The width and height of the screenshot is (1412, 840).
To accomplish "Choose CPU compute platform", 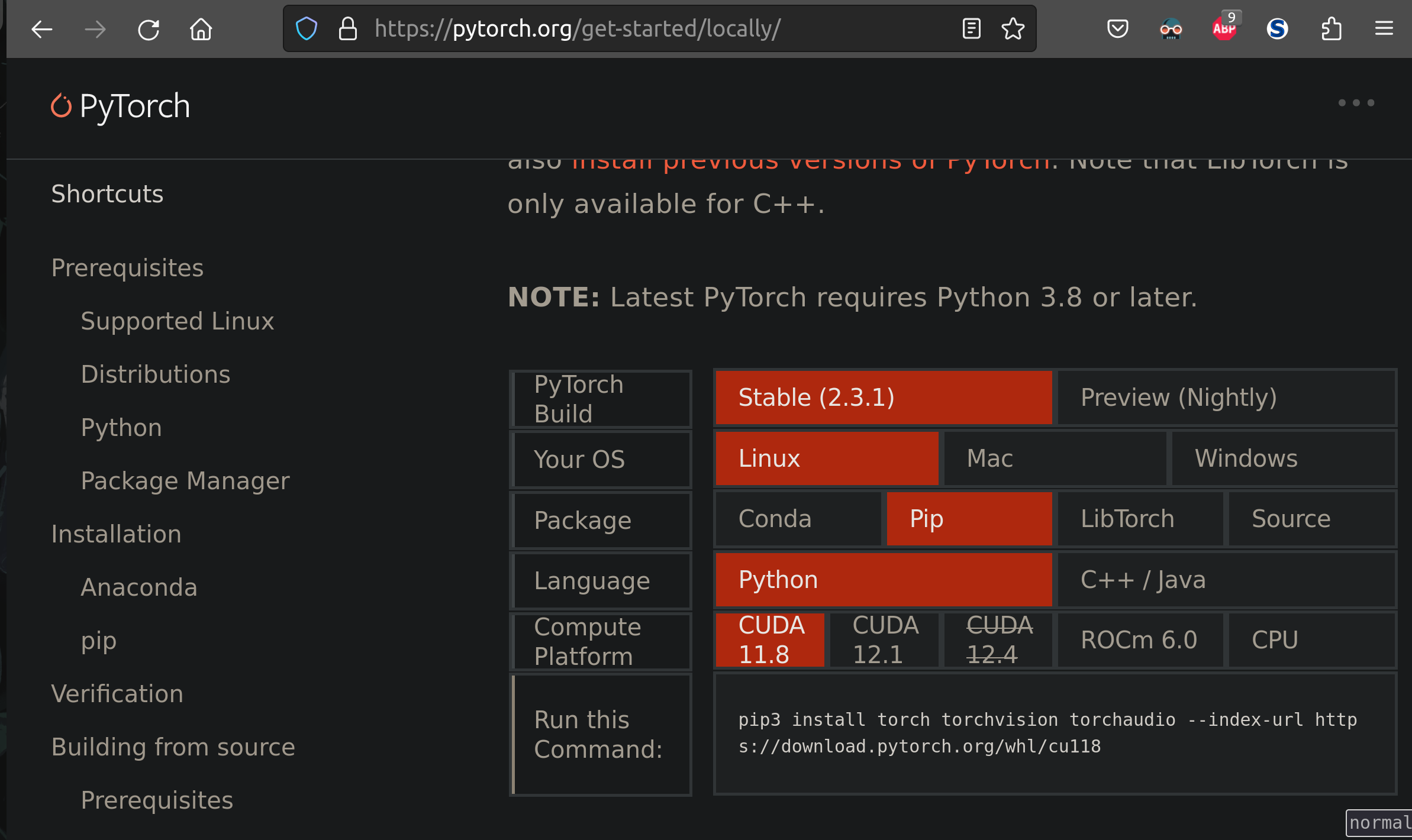I will click(x=1311, y=640).
